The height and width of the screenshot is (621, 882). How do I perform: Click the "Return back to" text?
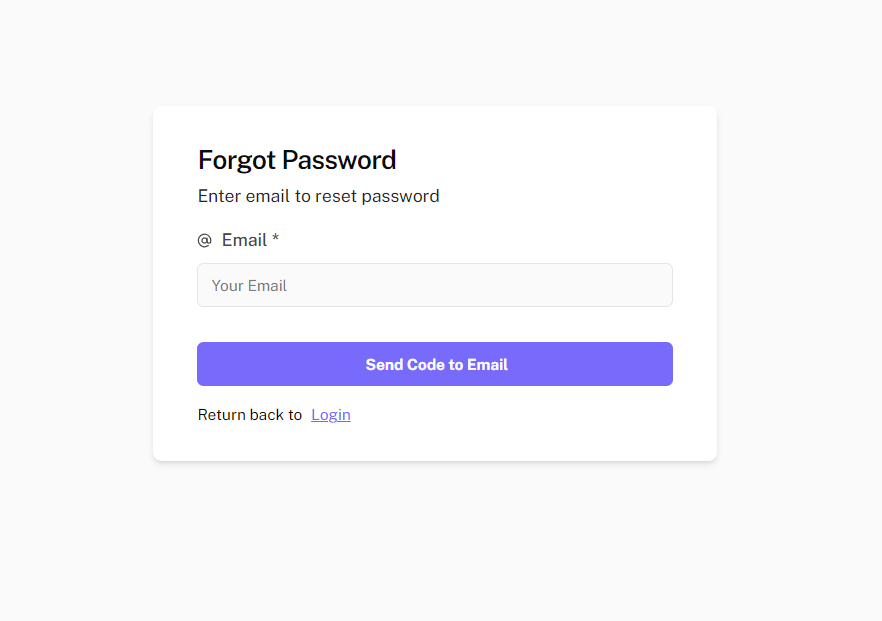(x=250, y=415)
